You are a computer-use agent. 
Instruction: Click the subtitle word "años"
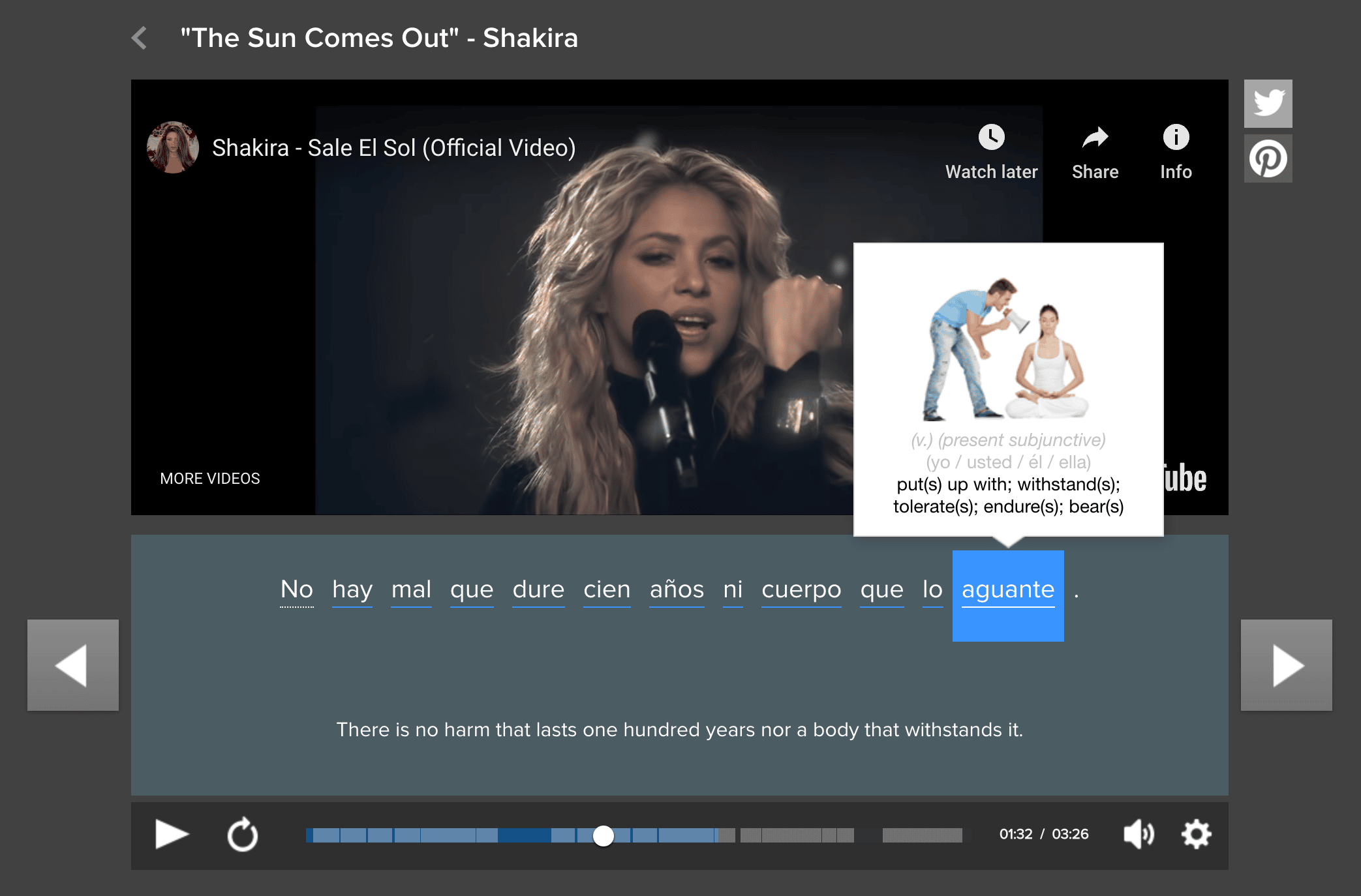(677, 590)
